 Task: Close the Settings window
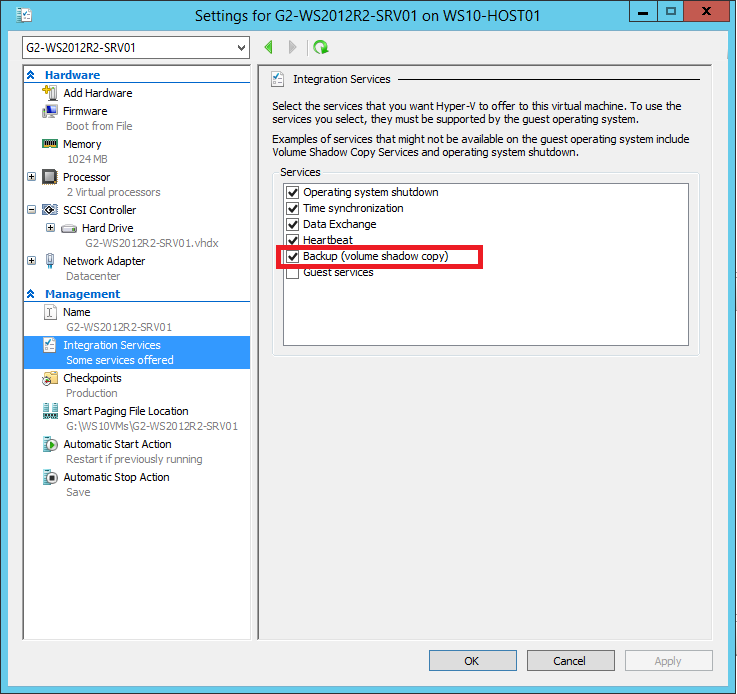coord(706,11)
